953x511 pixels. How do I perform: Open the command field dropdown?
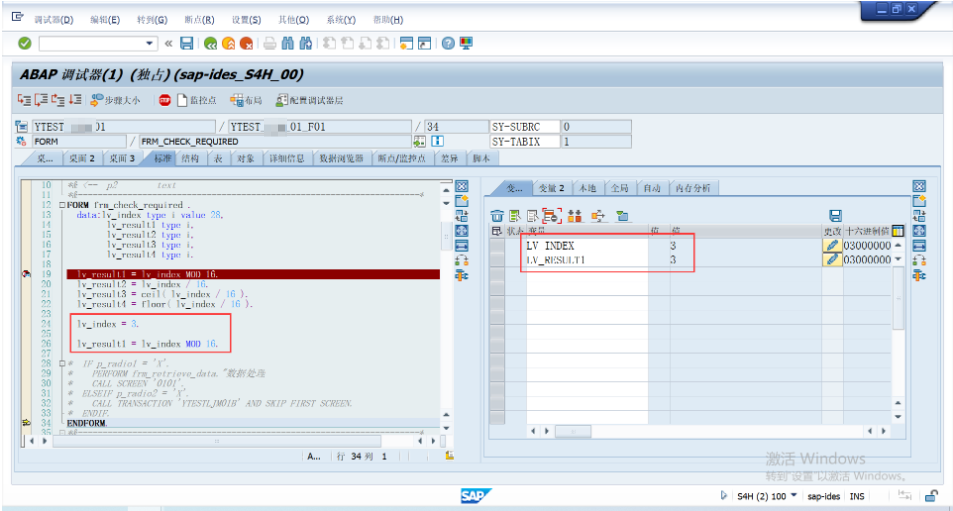point(150,43)
